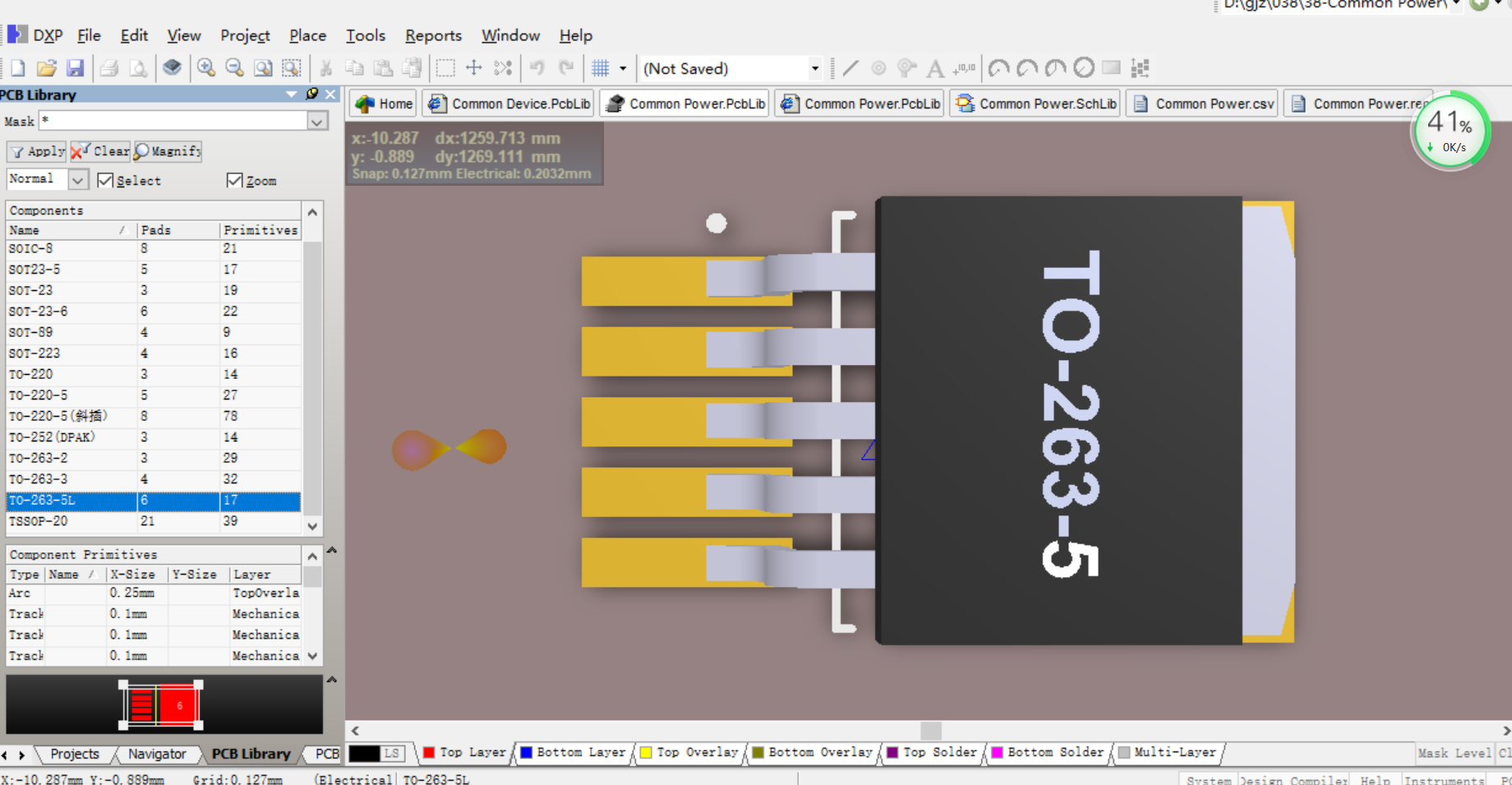Place full circle tool
This screenshot has width=1512, height=785.
(x=1084, y=68)
